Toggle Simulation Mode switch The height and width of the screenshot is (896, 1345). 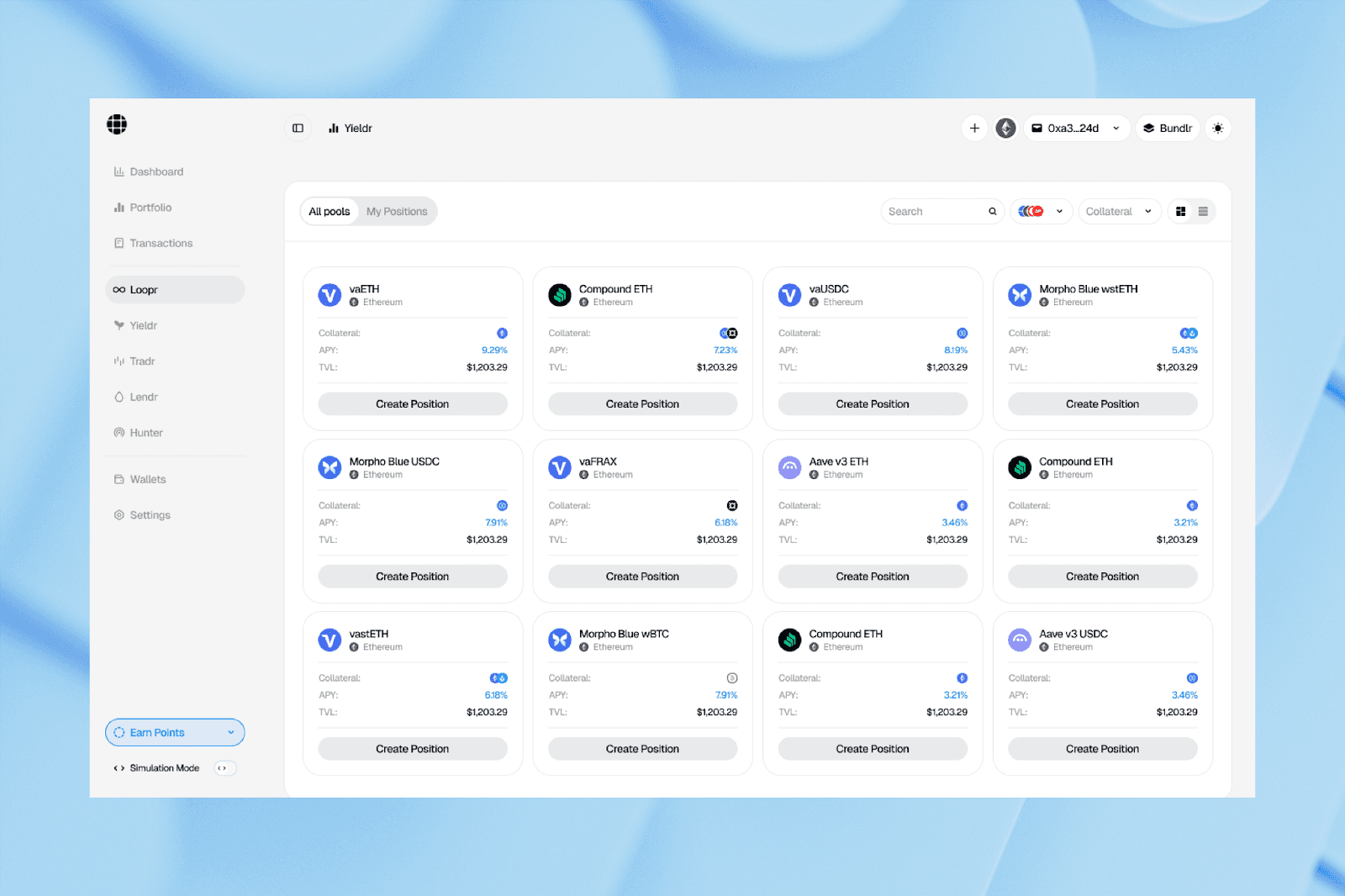[224, 768]
